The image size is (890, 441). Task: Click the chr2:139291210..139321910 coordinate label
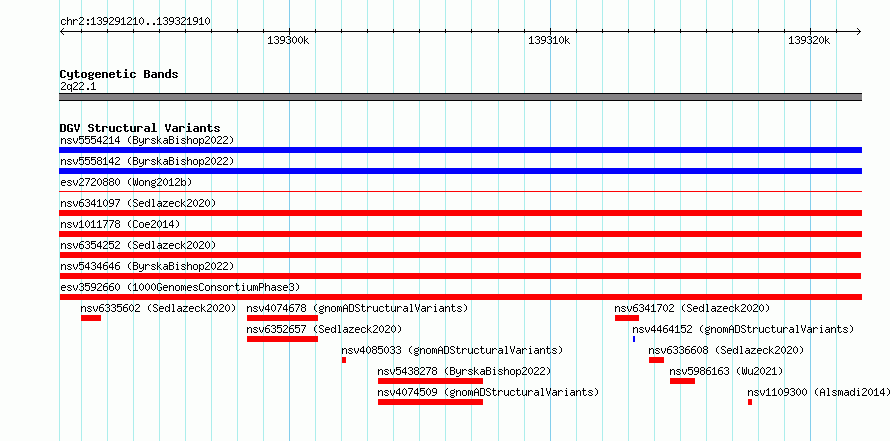pos(135,22)
